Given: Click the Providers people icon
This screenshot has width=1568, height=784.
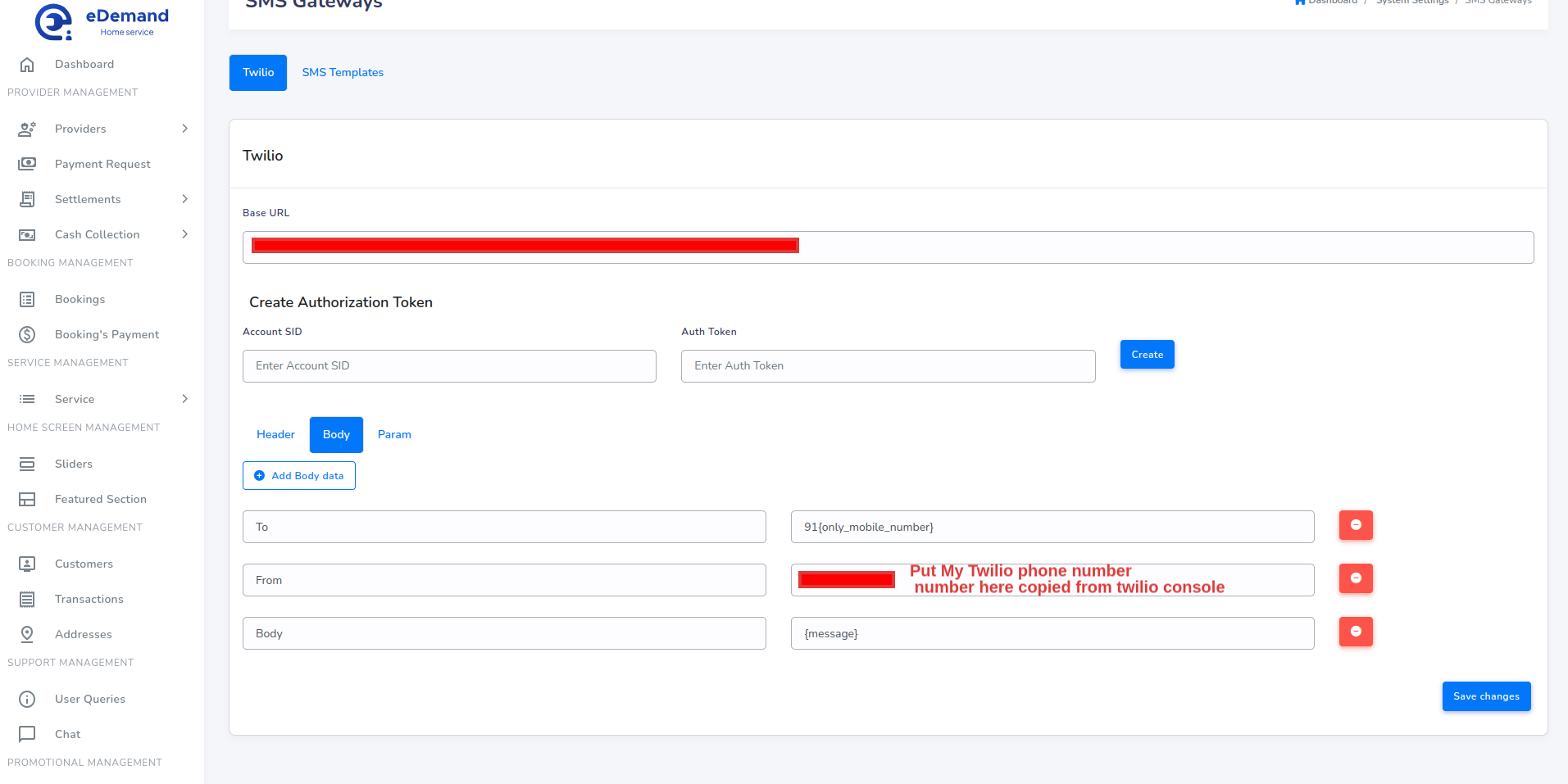Looking at the screenshot, I should point(27,129).
